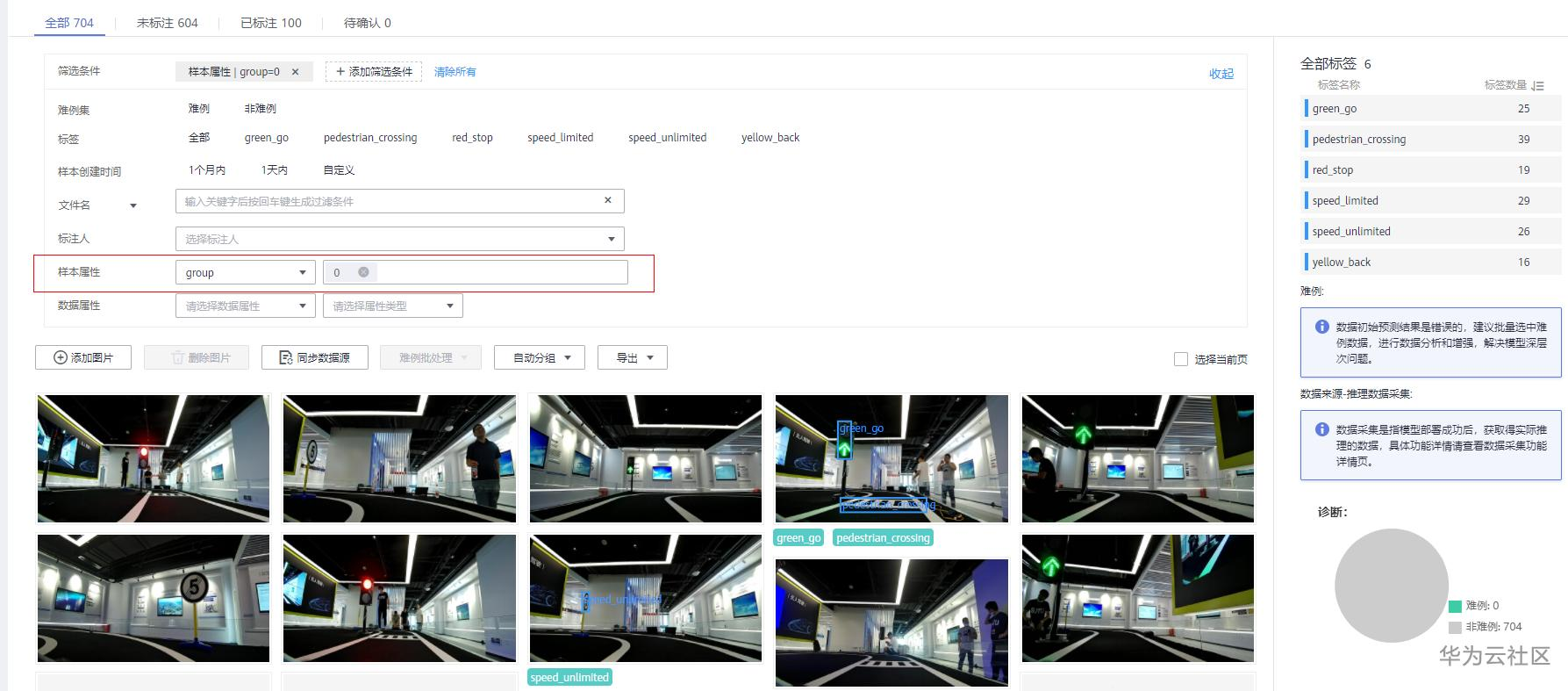Click the 添加图片 button
This screenshot has height=691, width=1568.
click(x=83, y=357)
